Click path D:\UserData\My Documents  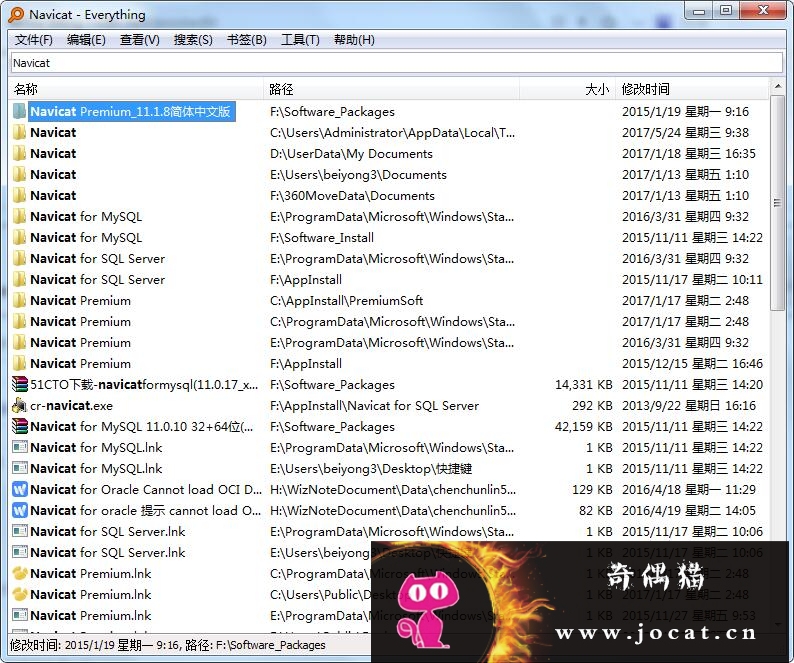(351, 153)
